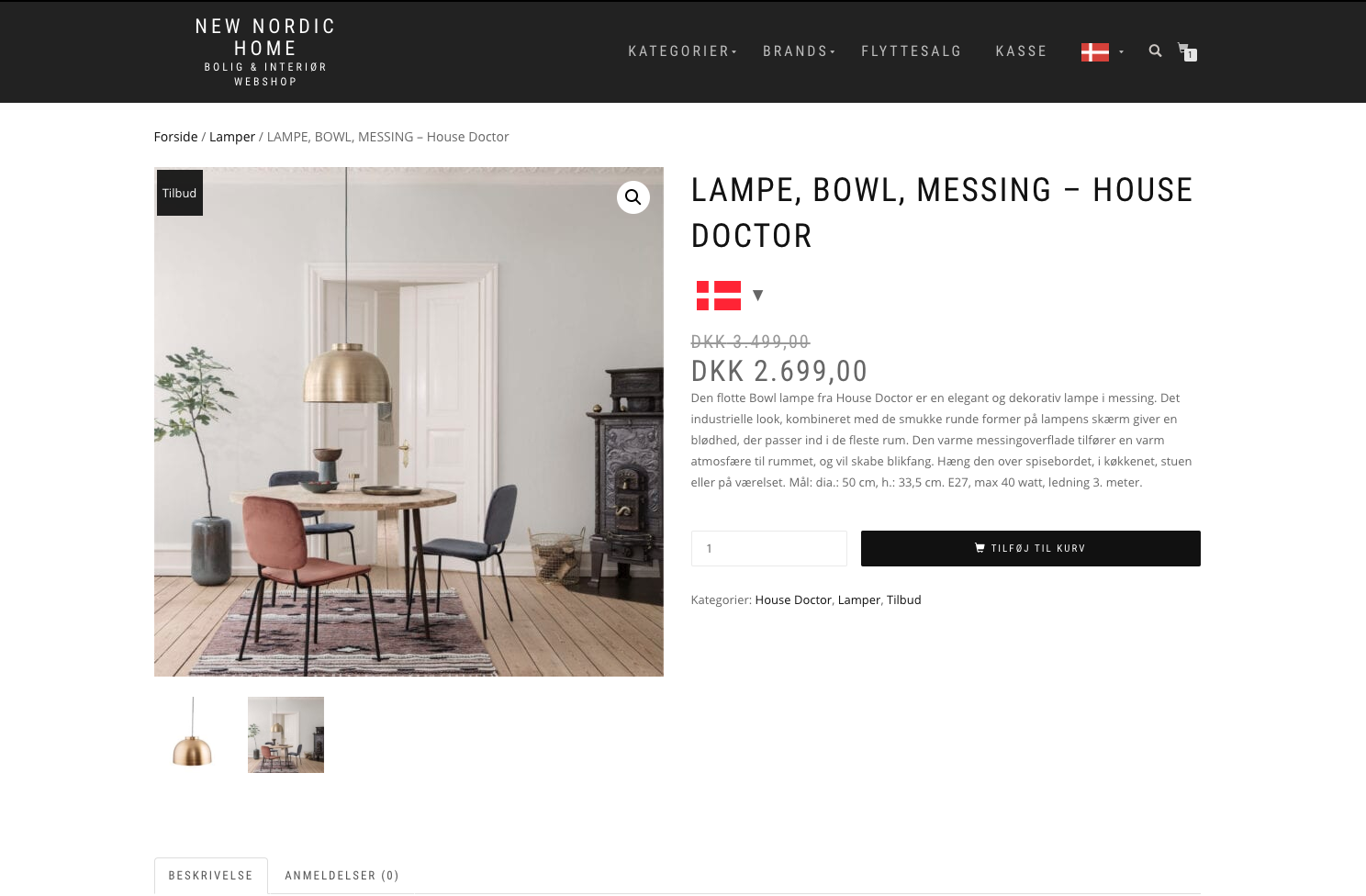Select the Beskrivelse tab
Viewport: 1366px width, 896px height.
pyautogui.click(x=211, y=876)
